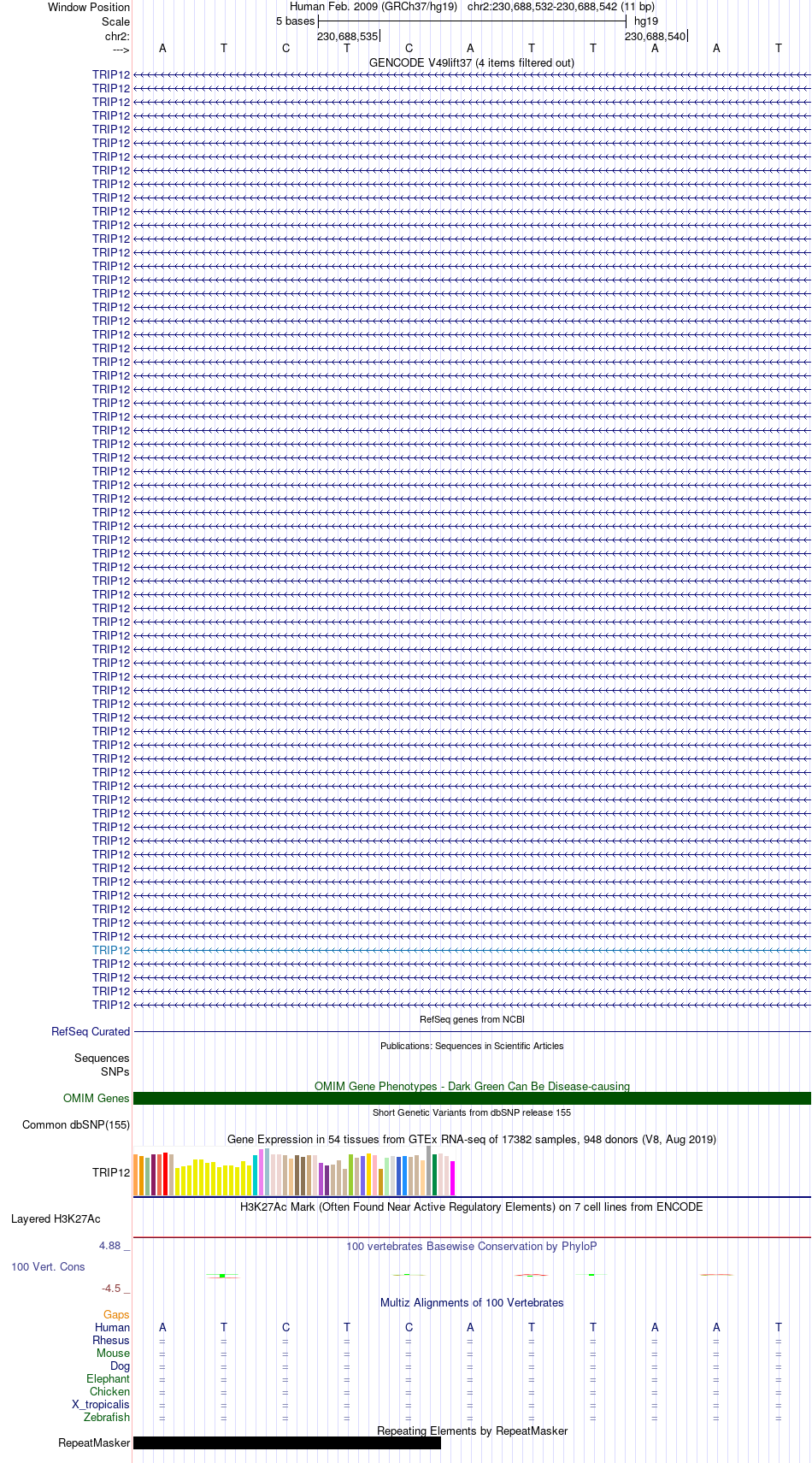
Task: Open Publications: Sequences in Scientific Articles title
Action: (x=472, y=1046)
